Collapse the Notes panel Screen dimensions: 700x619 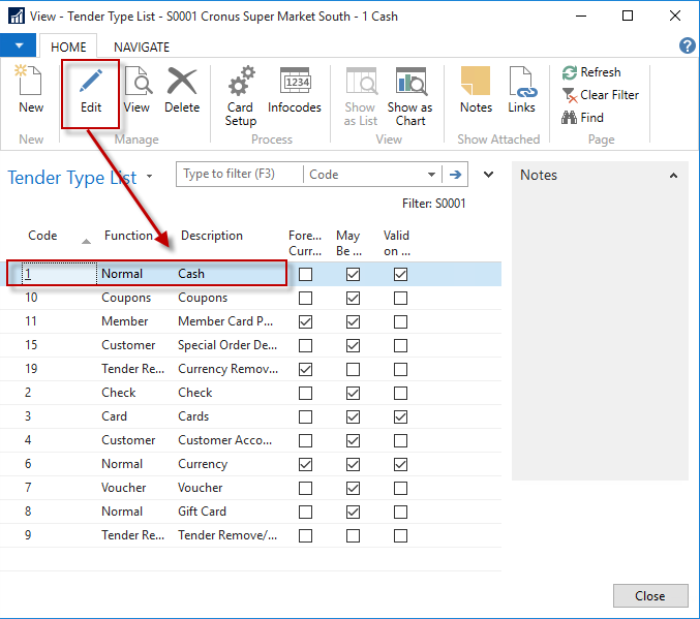pos(672,176)
